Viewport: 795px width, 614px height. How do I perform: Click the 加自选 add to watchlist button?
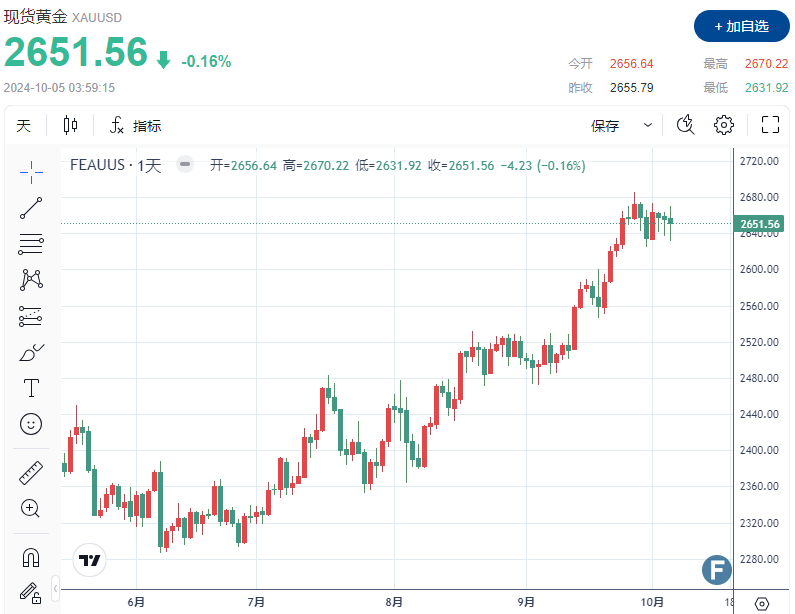(x=741, y=26)
